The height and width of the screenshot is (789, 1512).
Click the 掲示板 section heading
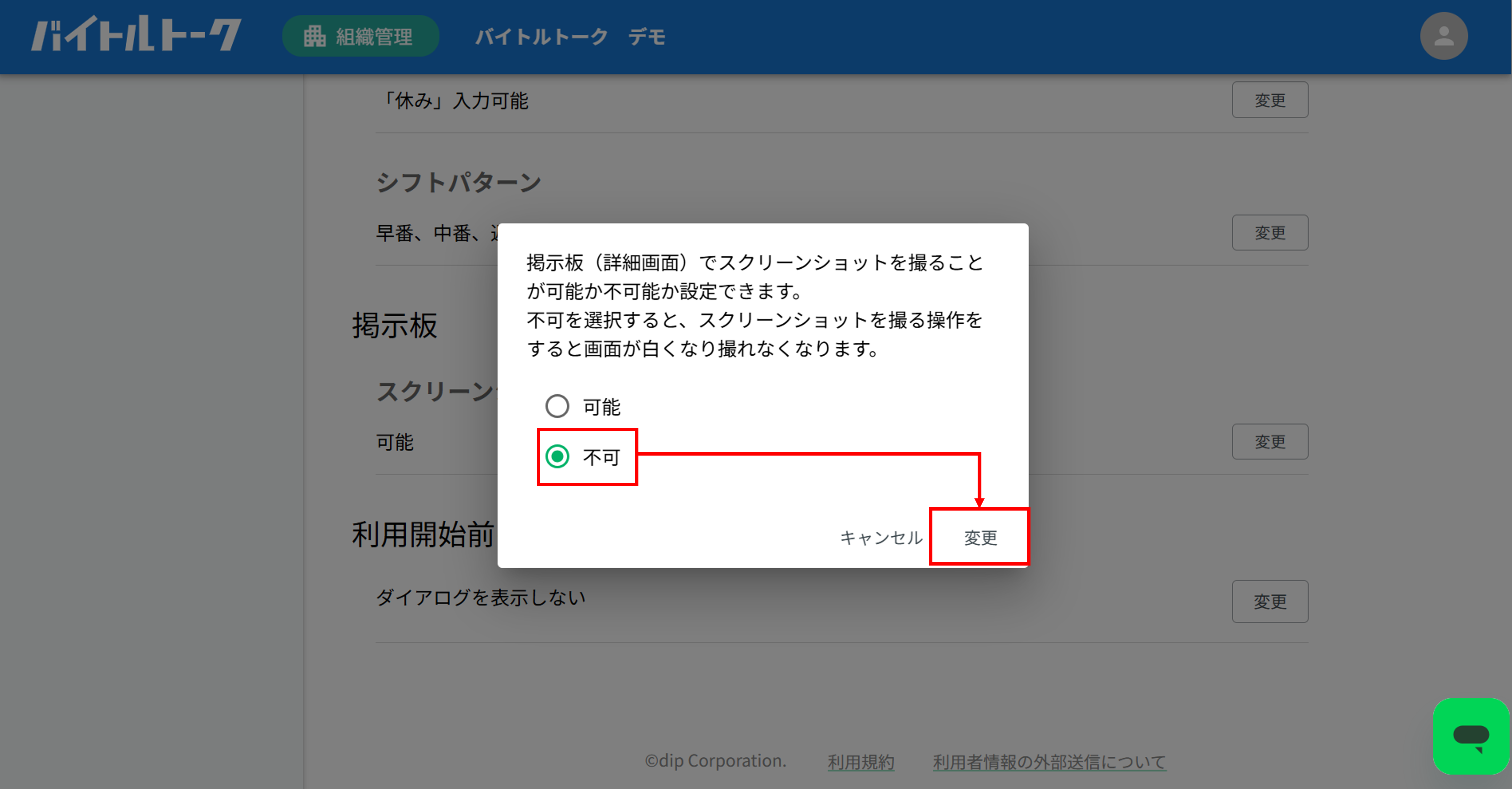[395, 326]
